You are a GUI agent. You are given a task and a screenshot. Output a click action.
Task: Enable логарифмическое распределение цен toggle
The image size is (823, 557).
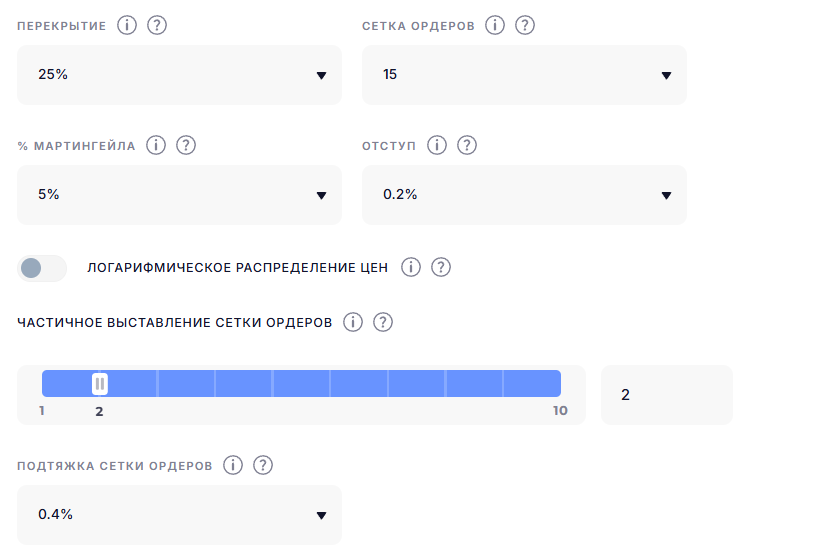tap(42, 268)
